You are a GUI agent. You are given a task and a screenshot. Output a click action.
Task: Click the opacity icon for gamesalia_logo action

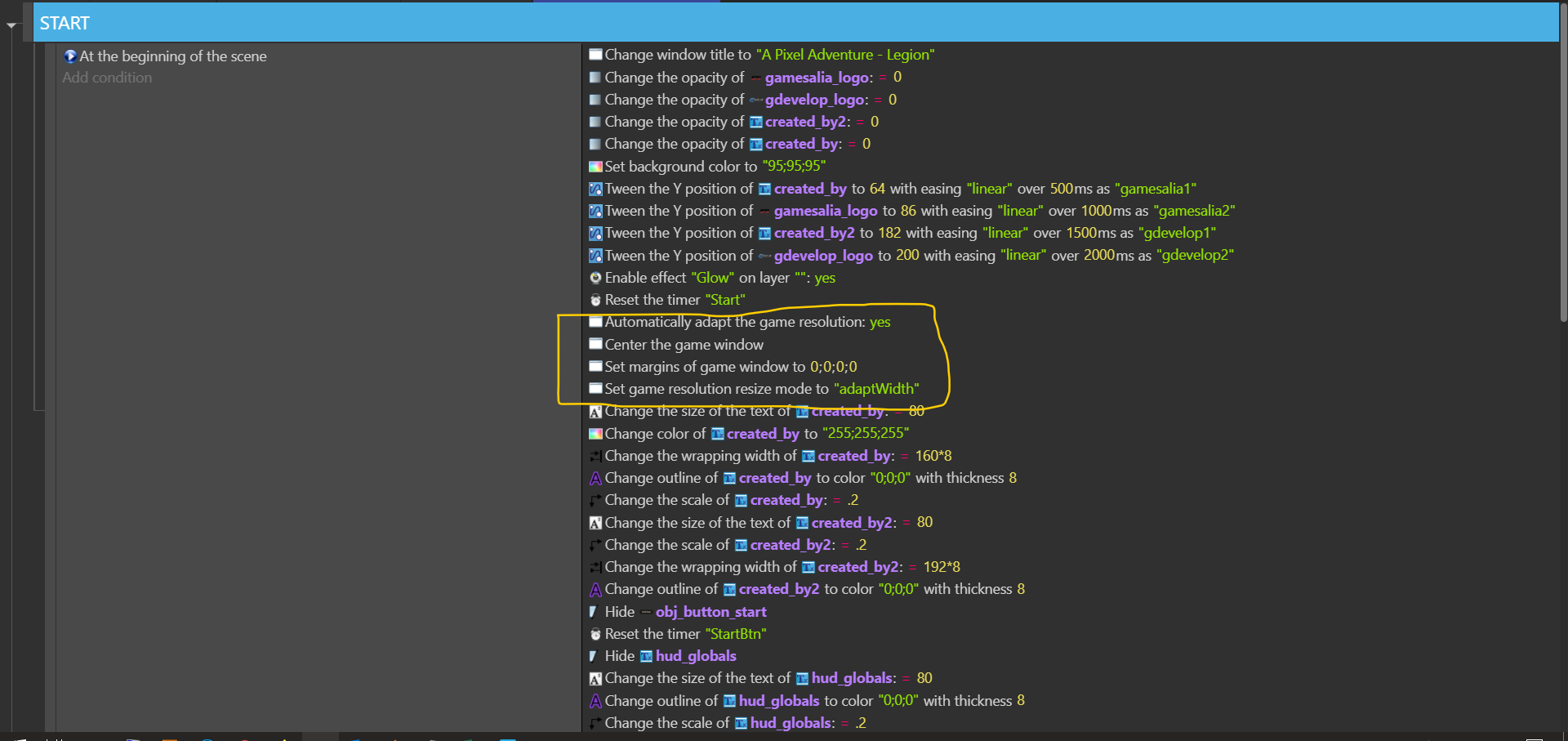[595, 78]
